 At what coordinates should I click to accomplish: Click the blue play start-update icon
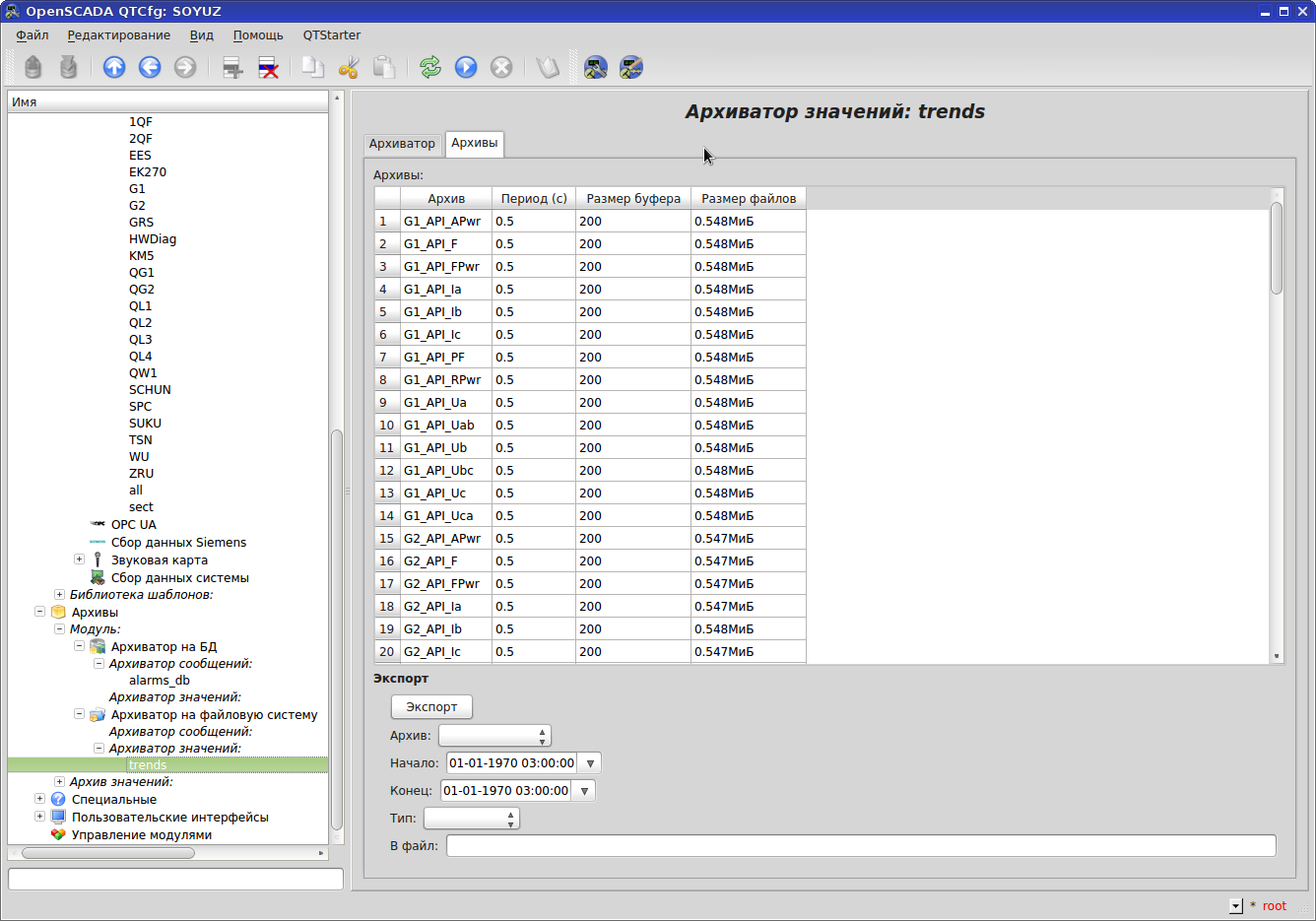[466, 67]
